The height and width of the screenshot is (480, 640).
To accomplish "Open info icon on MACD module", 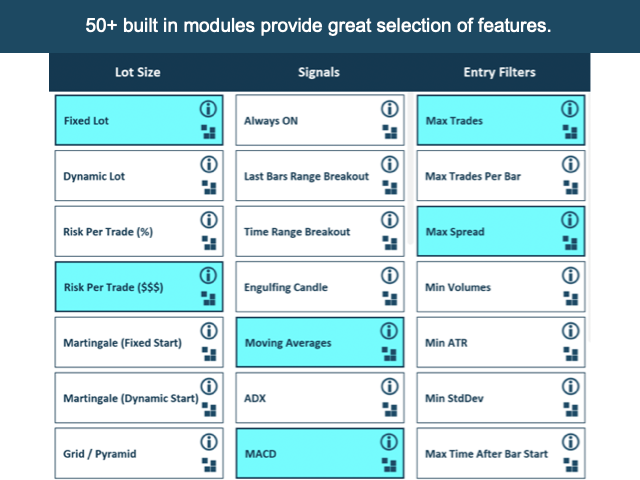I will click(x=389, y=442).
